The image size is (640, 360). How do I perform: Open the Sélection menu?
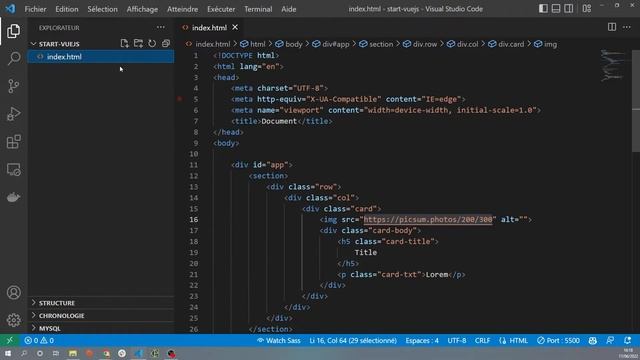click(102, 9)
